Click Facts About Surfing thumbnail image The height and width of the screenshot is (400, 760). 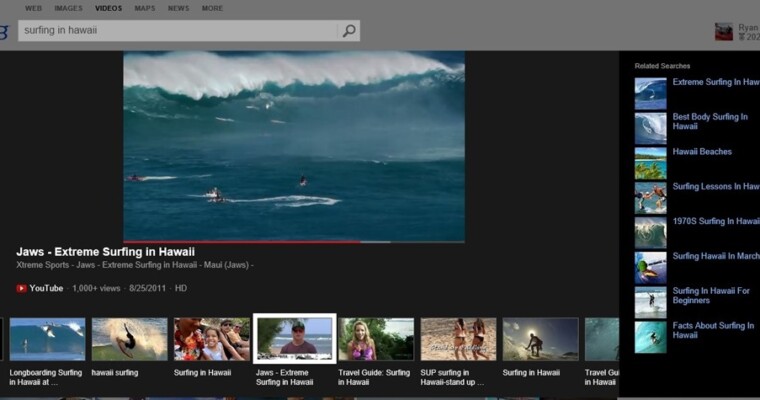pyautogui.click(x=650, y=337)
